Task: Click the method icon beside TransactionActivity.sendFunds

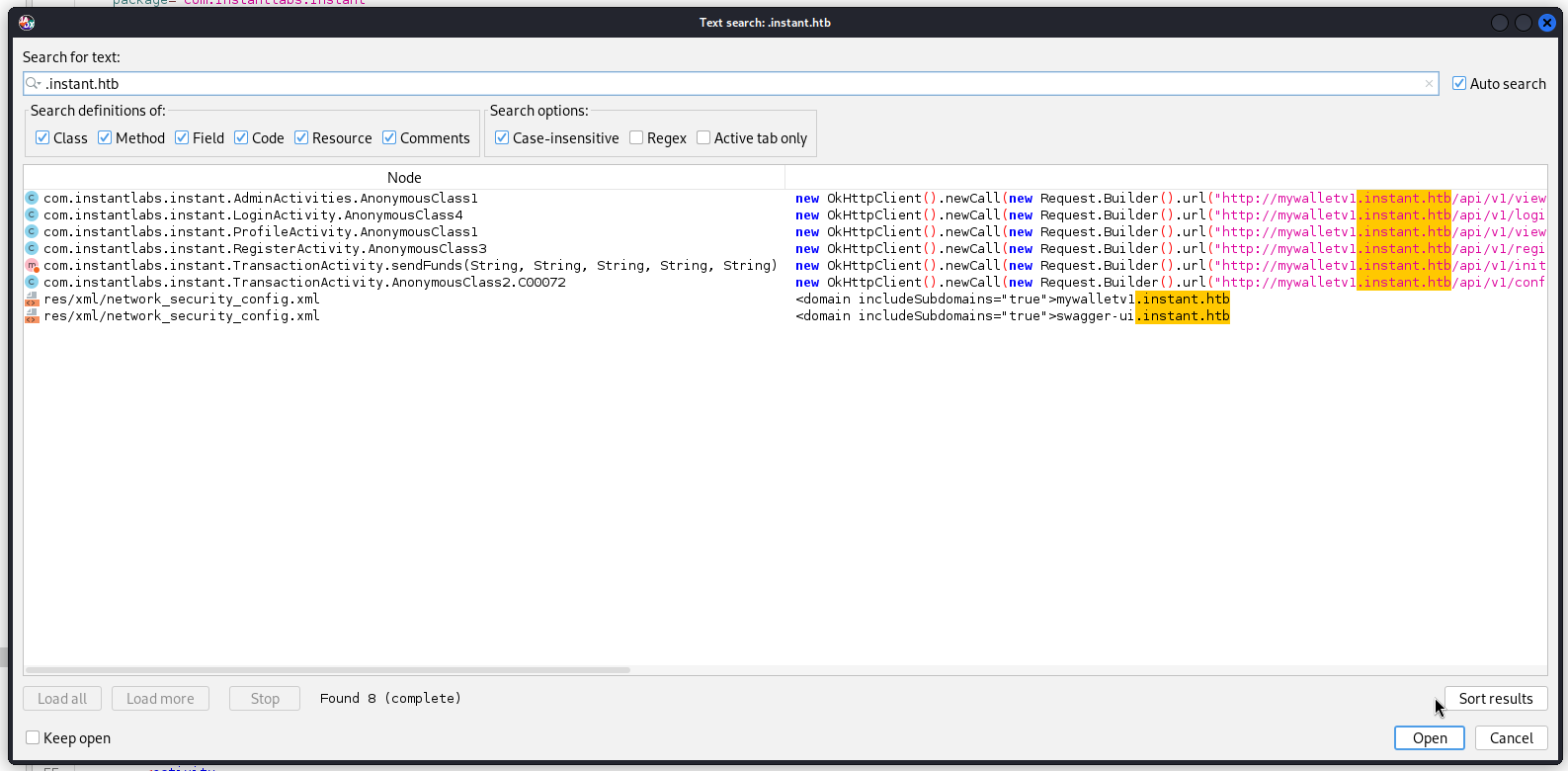Action: pyautogui.click(x=32, y=265)
